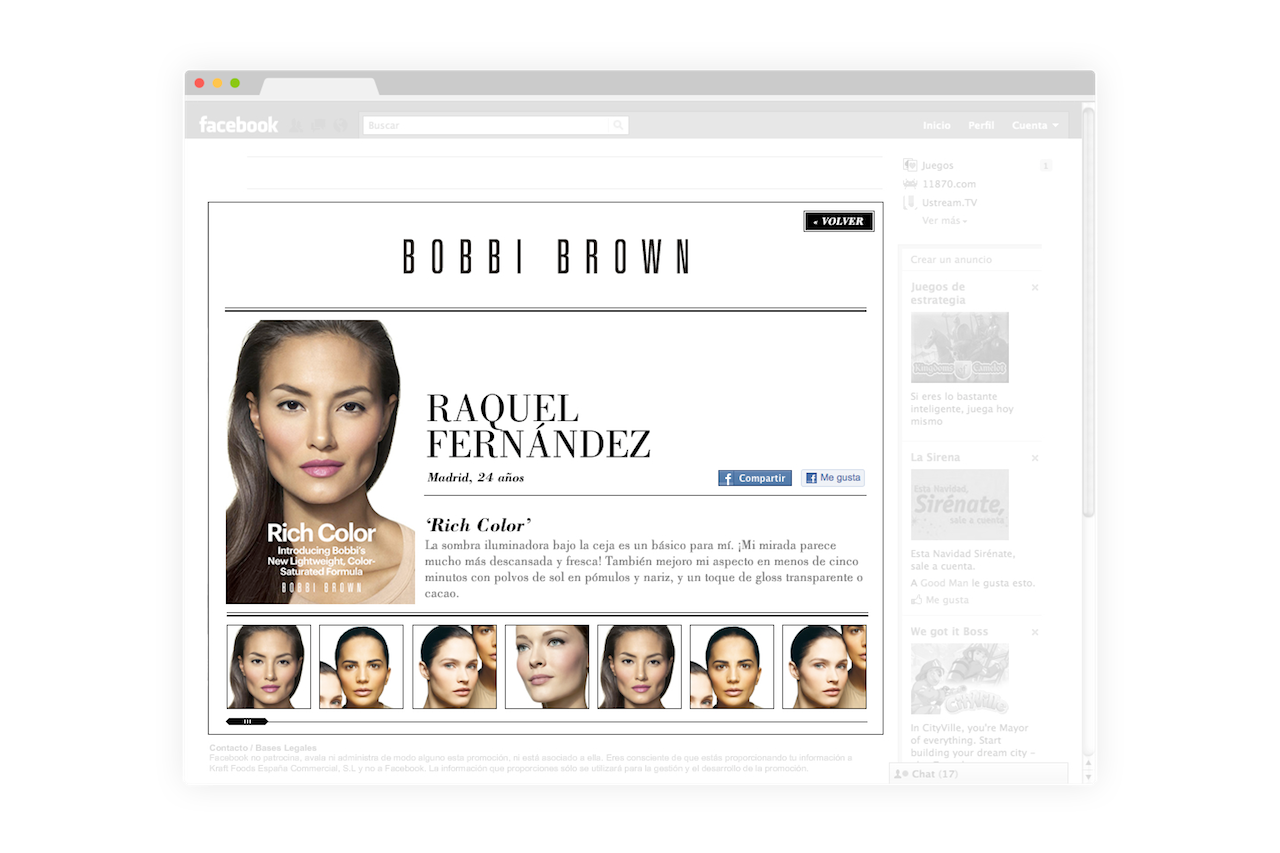Click the Juegos de estrategia ad title
Screen dimensions: 1280x853
click(x=938, y=293)
